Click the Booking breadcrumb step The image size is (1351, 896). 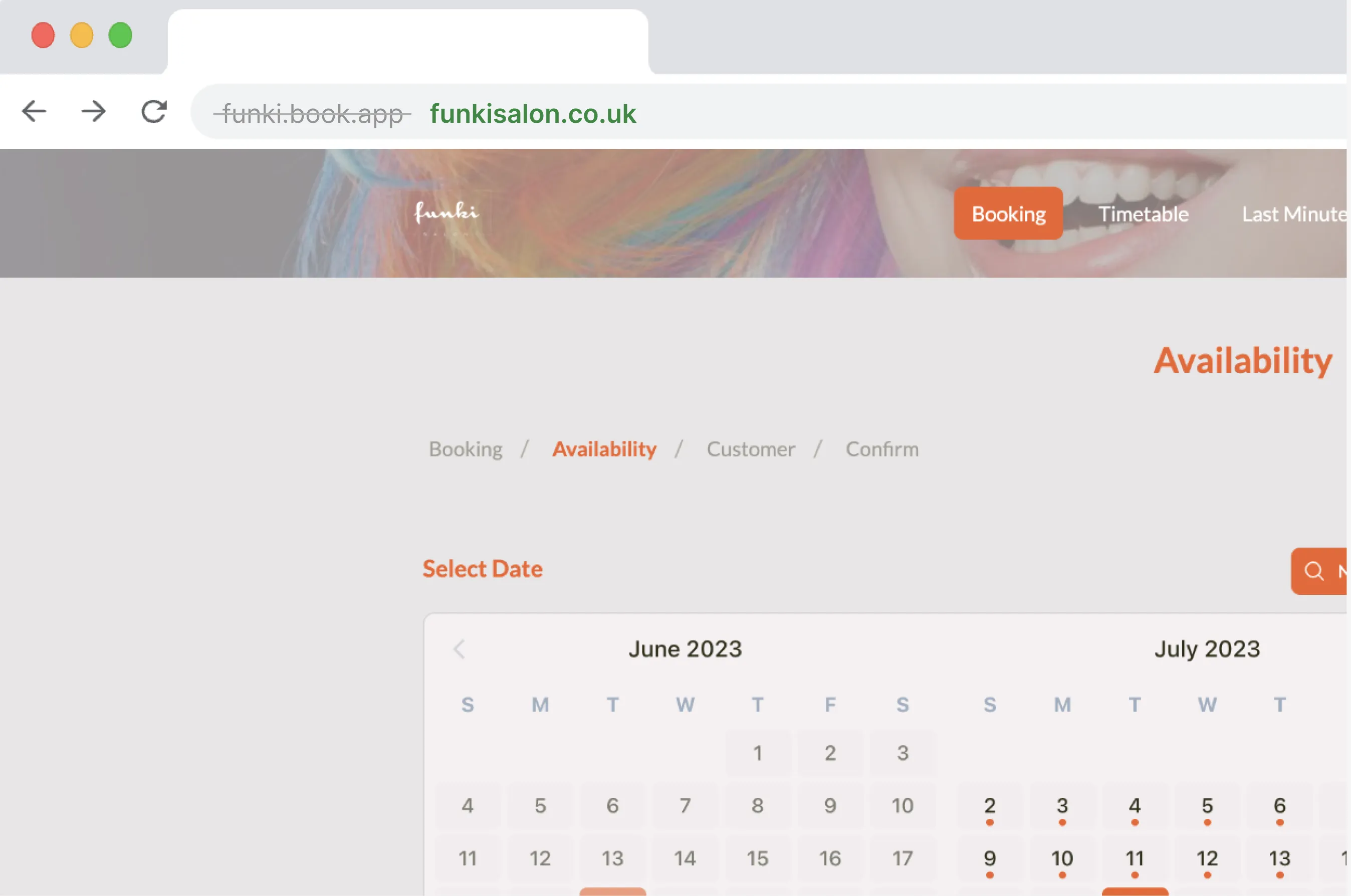465,448
